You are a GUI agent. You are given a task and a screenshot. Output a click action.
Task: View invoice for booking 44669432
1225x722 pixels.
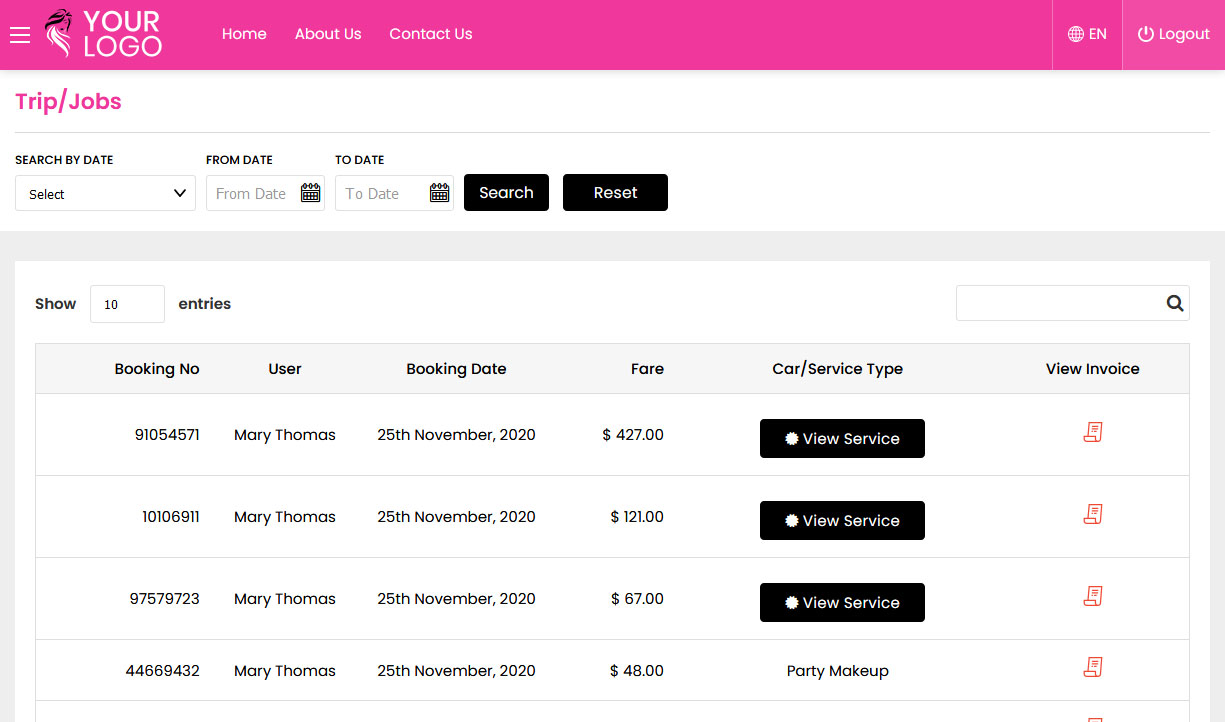click(x=1093, y=667)
